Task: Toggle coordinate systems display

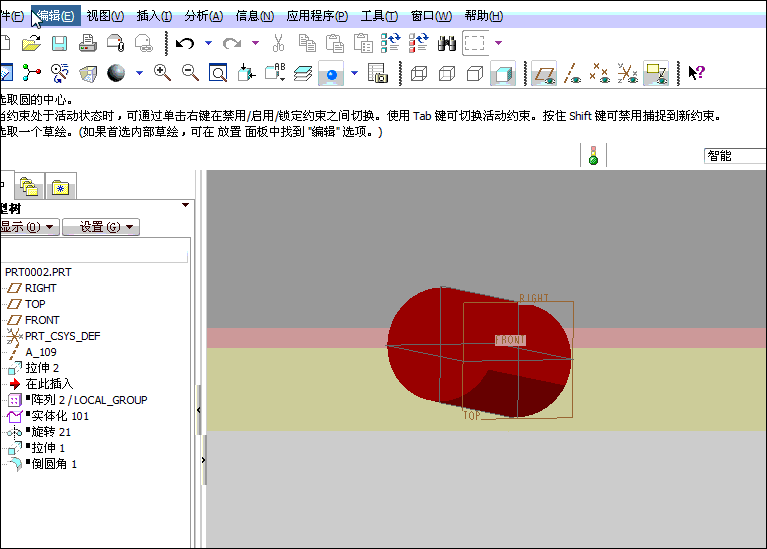Action: click(628, 73)
